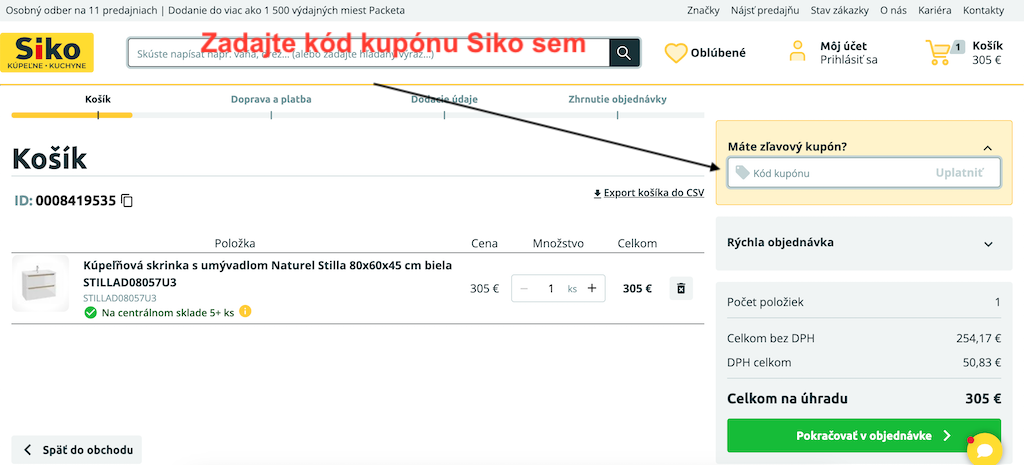
Task: Copy the cart ID with copy icon
Action: click(127, 200)
